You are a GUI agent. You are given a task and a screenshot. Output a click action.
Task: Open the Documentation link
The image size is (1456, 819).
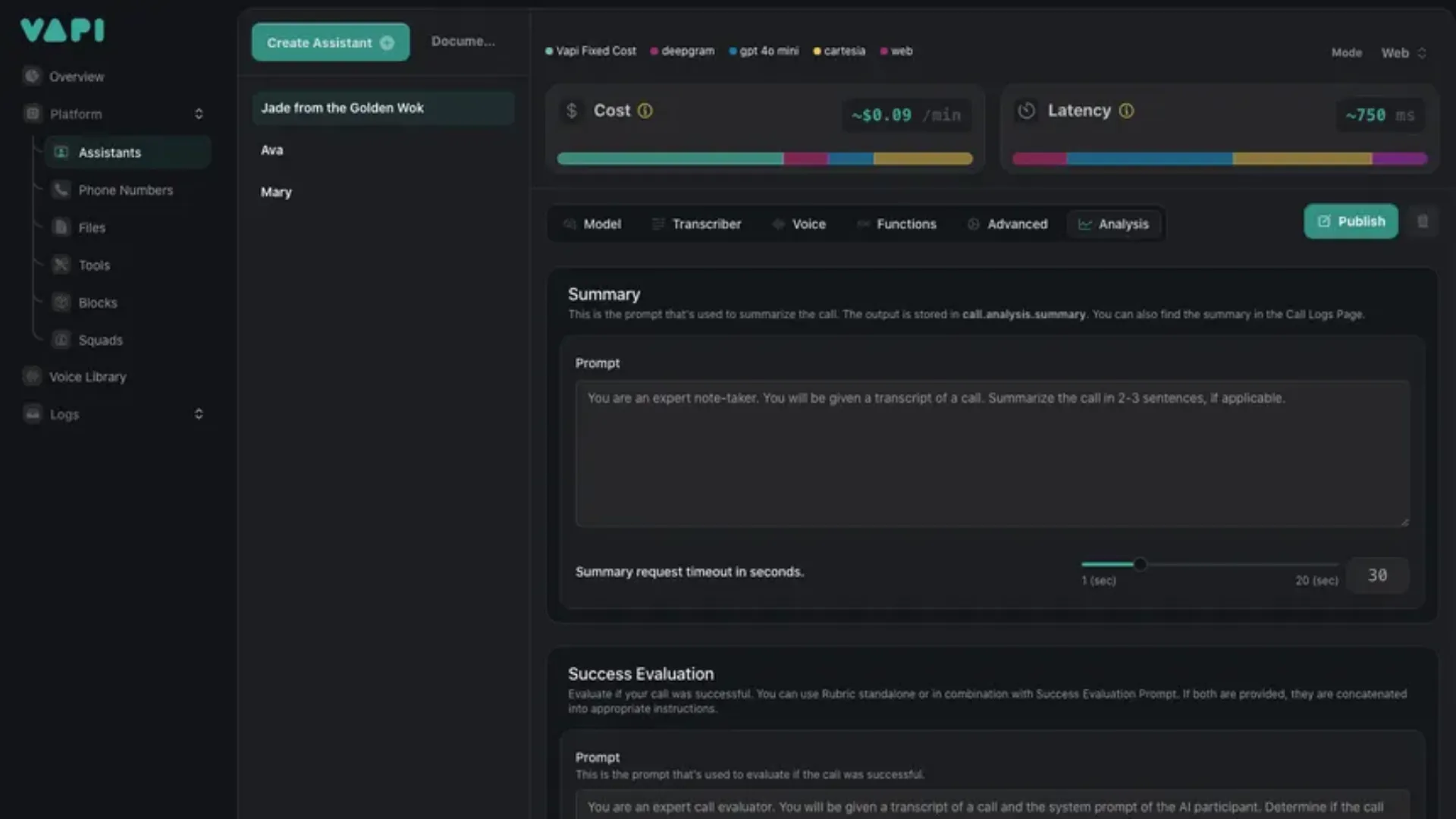pos(463,42)
